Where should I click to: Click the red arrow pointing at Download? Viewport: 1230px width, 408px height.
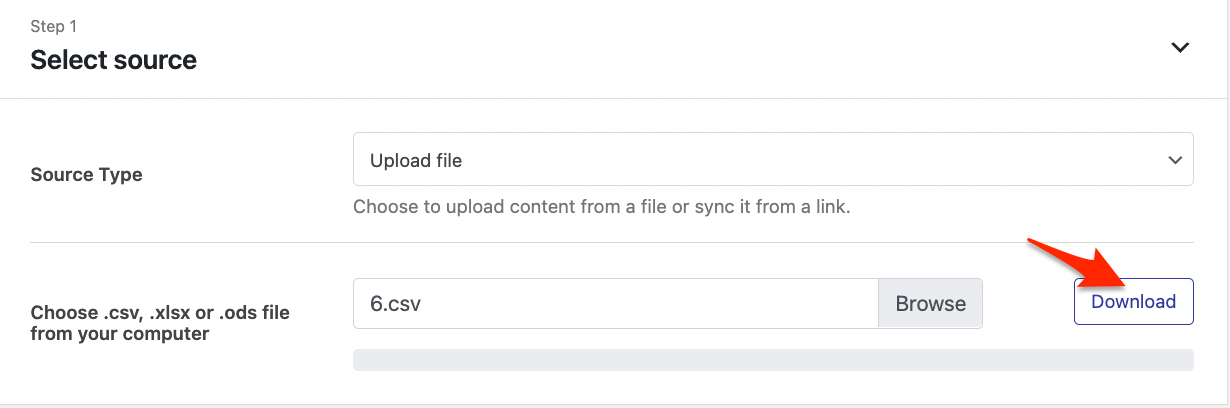1075,264
